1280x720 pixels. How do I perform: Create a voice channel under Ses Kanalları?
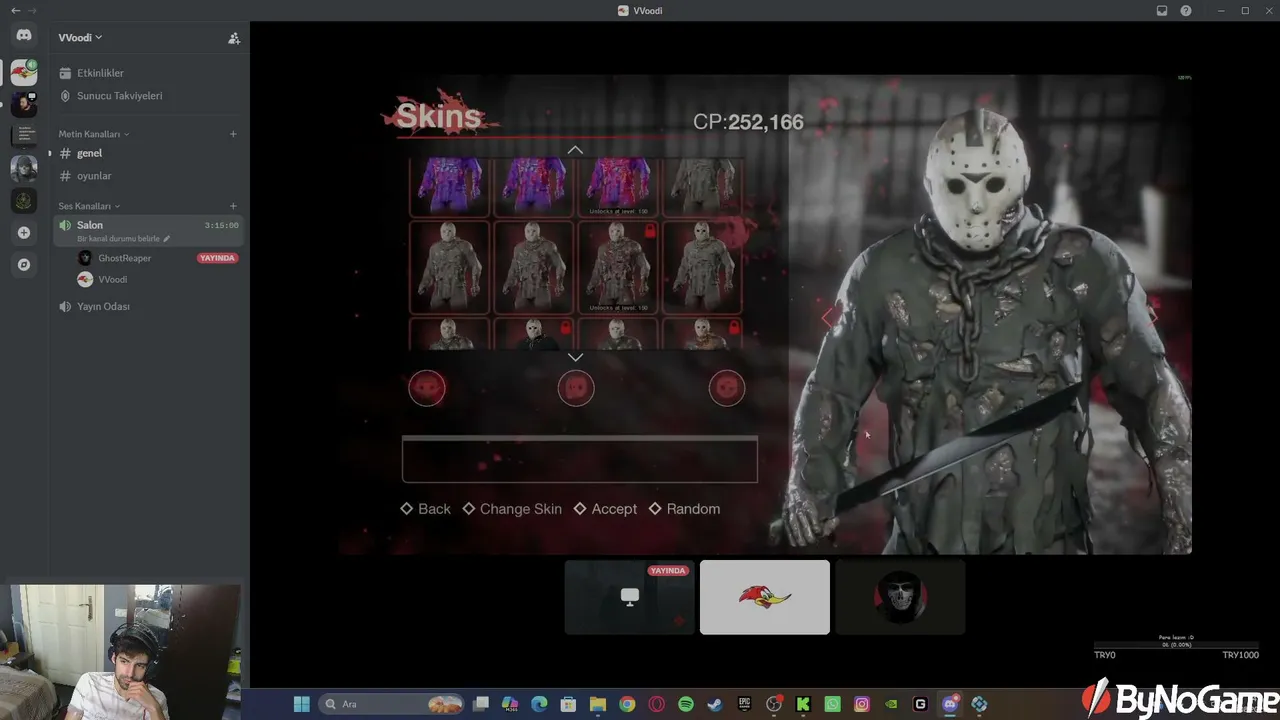[233, 206]
